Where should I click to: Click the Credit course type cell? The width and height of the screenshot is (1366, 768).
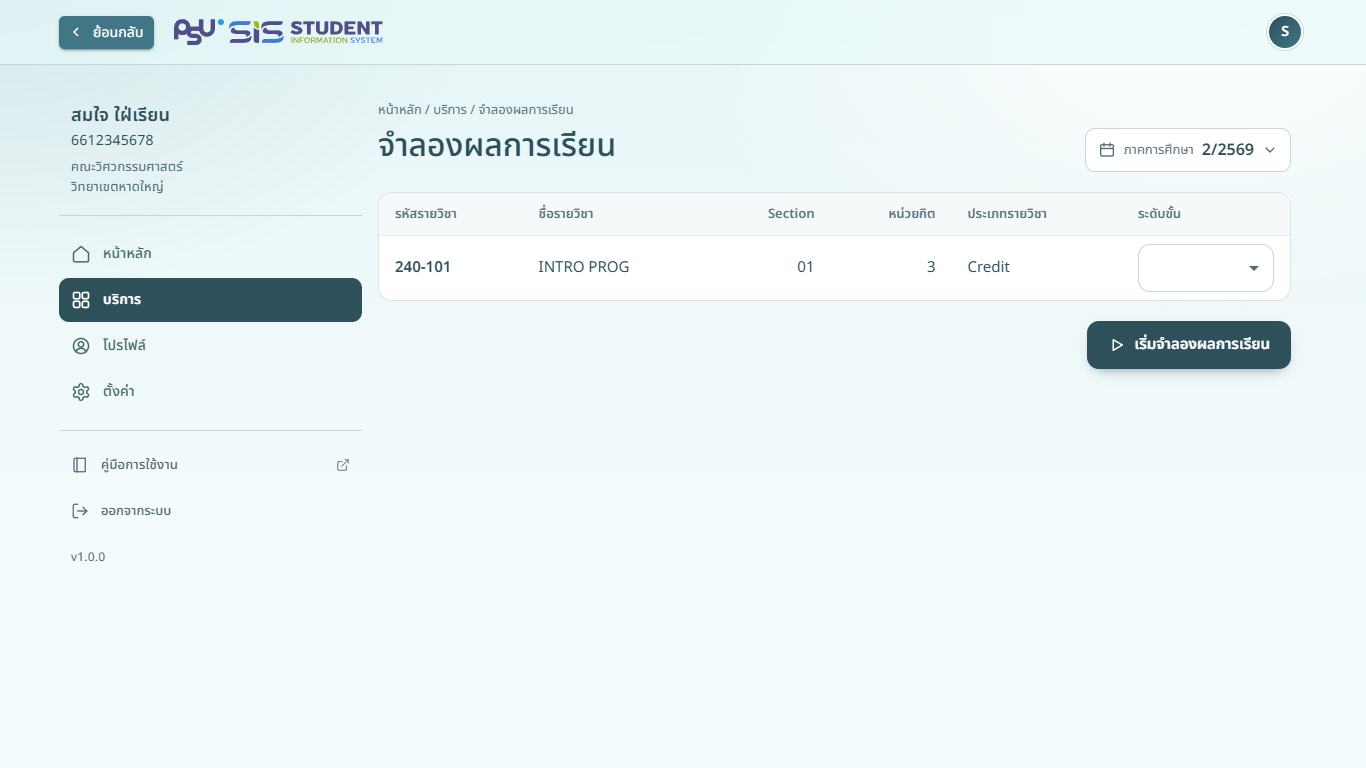[988, 267]
